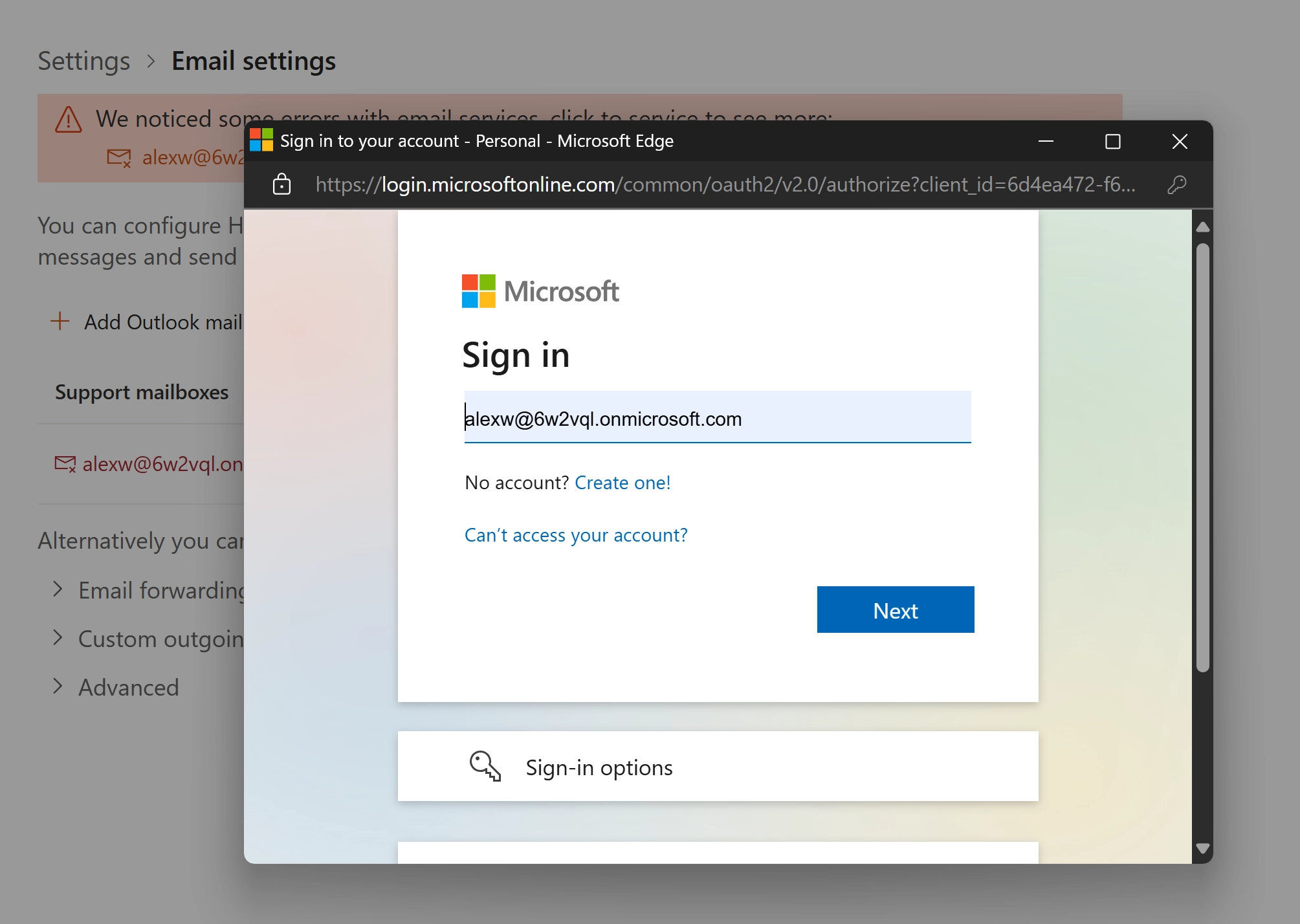Click the scroll up arrow in popup

(x=1202, y=227)
